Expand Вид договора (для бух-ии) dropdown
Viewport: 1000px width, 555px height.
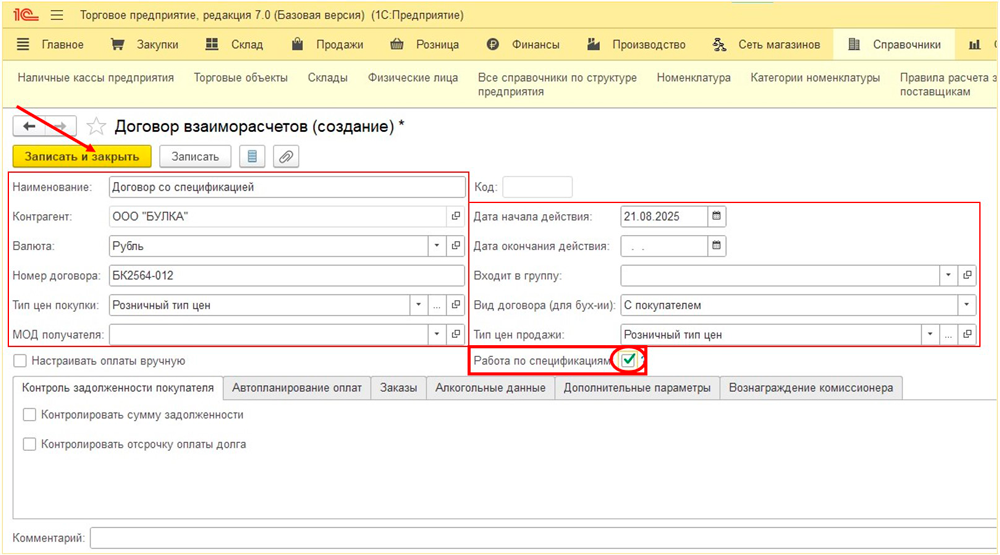(x=966, y=305)
